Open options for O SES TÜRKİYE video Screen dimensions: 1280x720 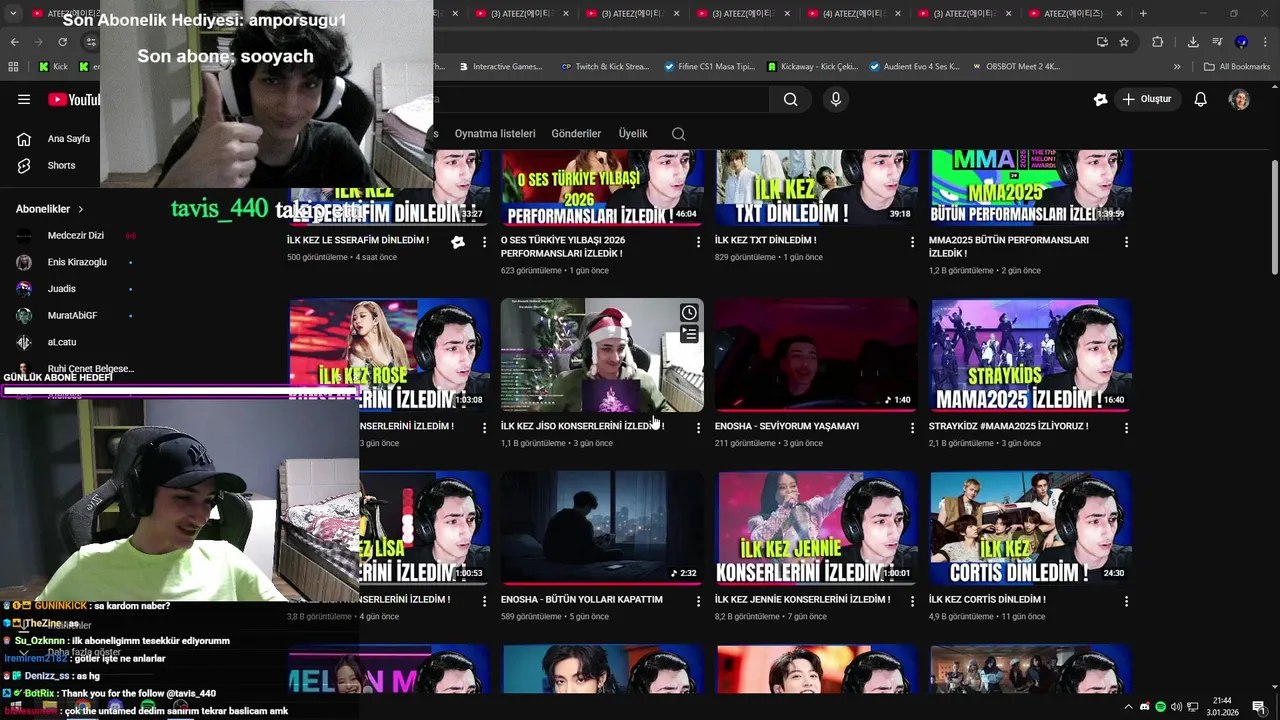pos(699,242)
